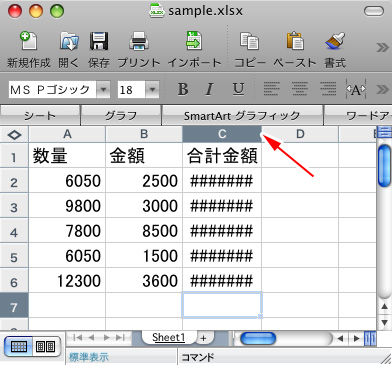Expand the formatting toolbar overflow chevron
Viewport: 392px width, 365px height.
pos(382,89)
